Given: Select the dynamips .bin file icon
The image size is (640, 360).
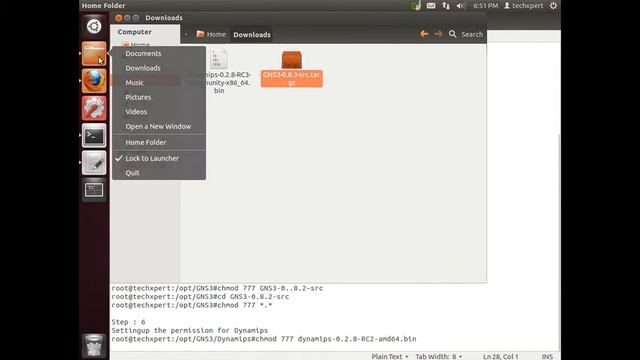Looking at the screenshot, I should tap(219, 59).
